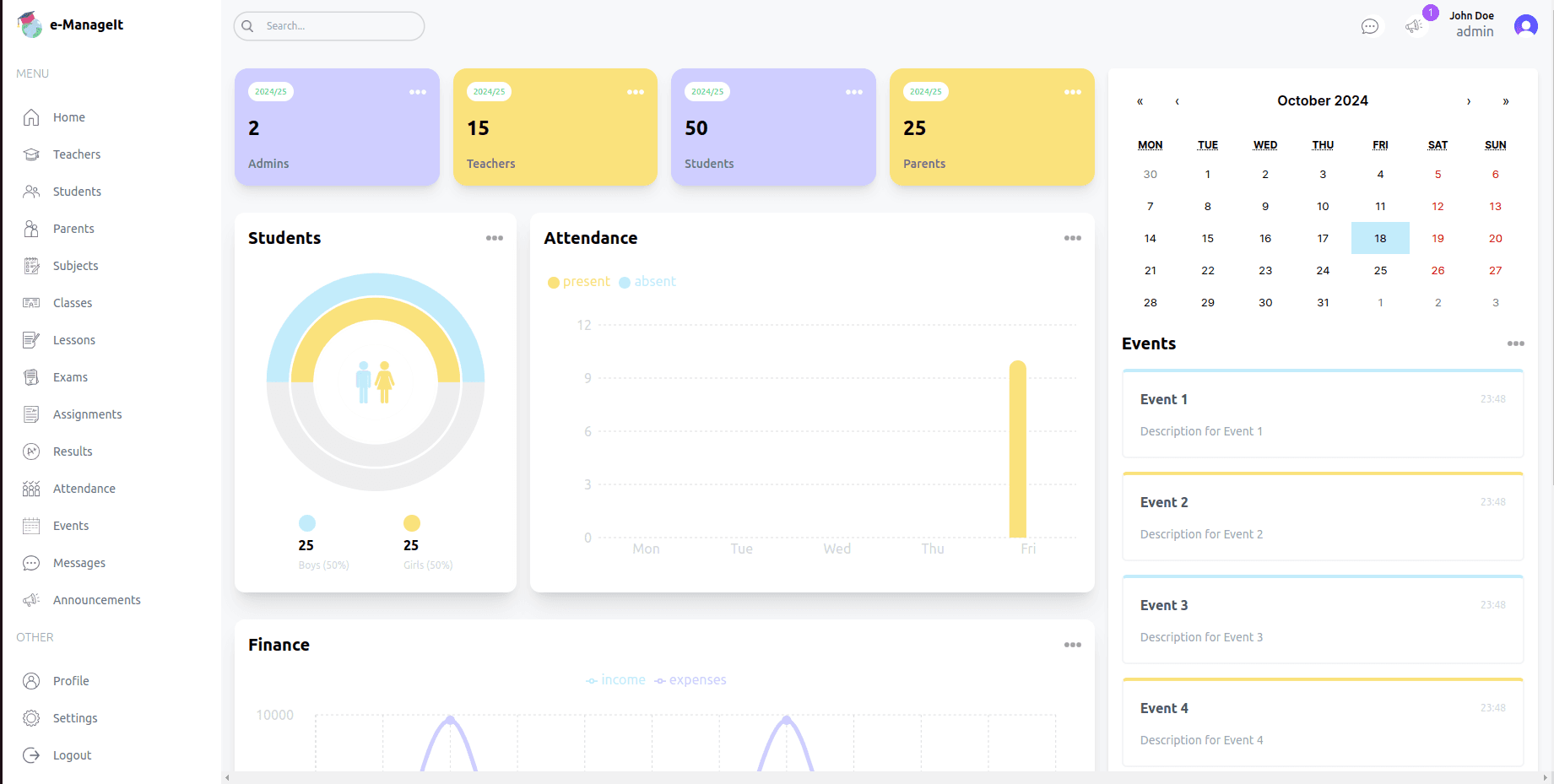The height and width of the screenshot is (784, 1554).
Task: Open the Admins card's ellipsis menu
Action: (417, 92)
